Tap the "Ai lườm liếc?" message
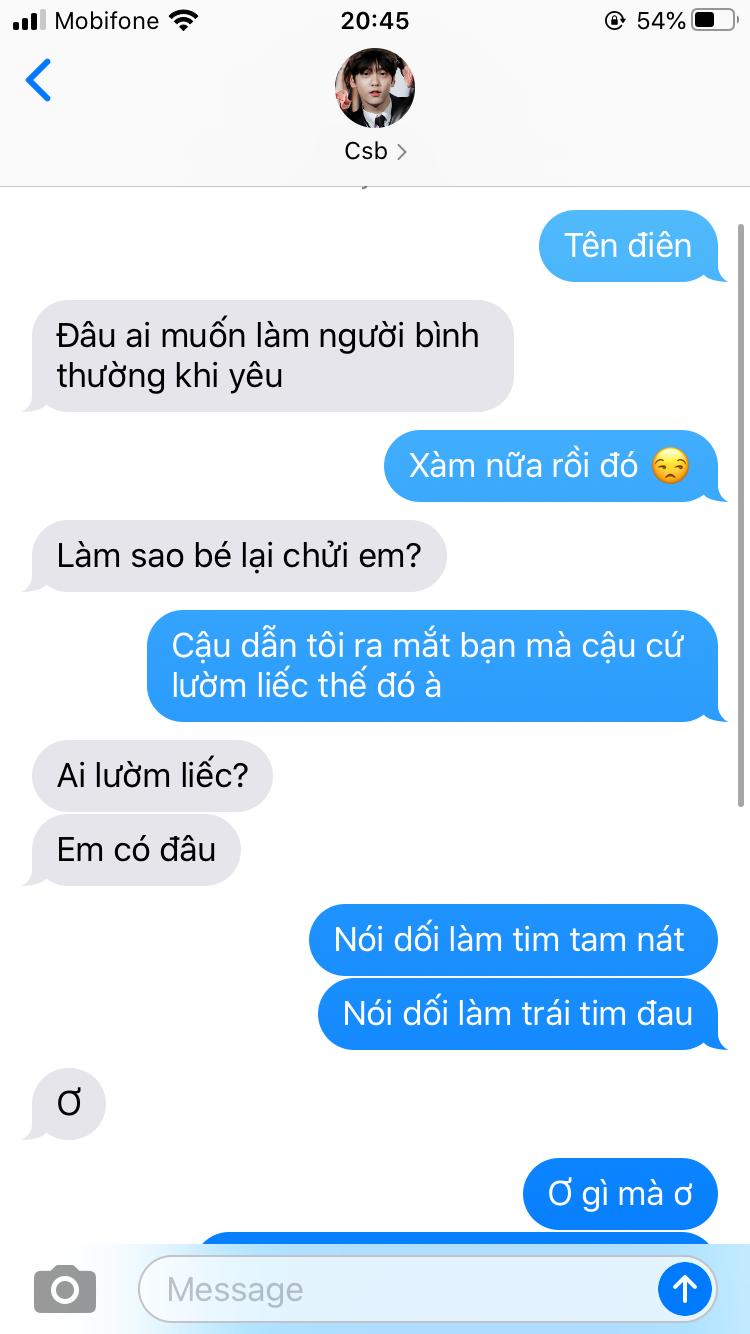Image resolution: width=750 pixels, height=1334 pixels. click(152, 776)
